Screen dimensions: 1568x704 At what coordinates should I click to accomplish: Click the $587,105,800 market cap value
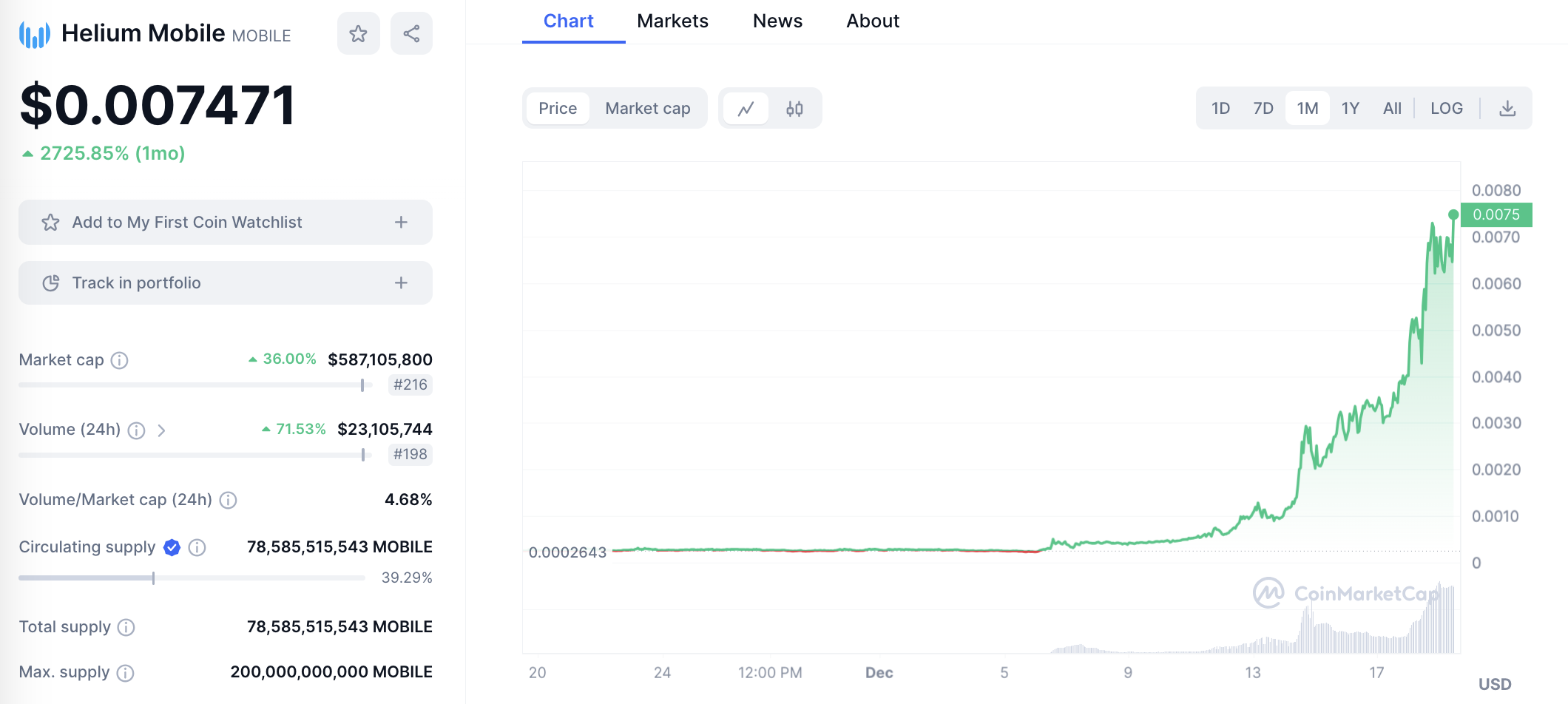[x=380, y=360]
